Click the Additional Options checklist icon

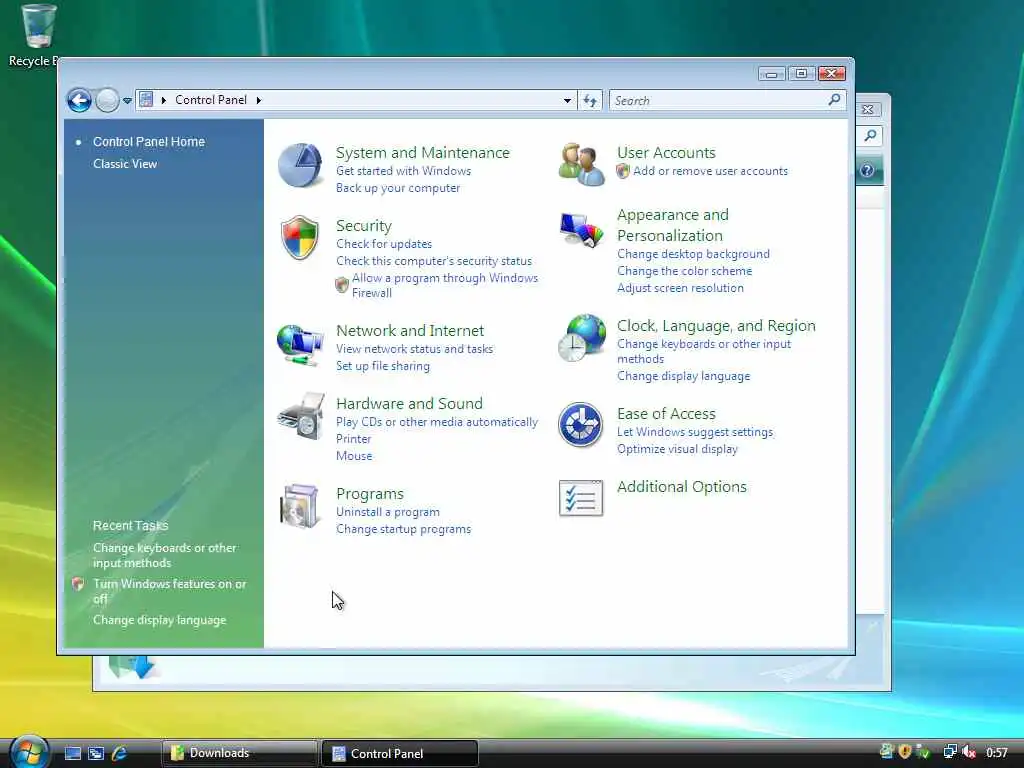[581, 498]
